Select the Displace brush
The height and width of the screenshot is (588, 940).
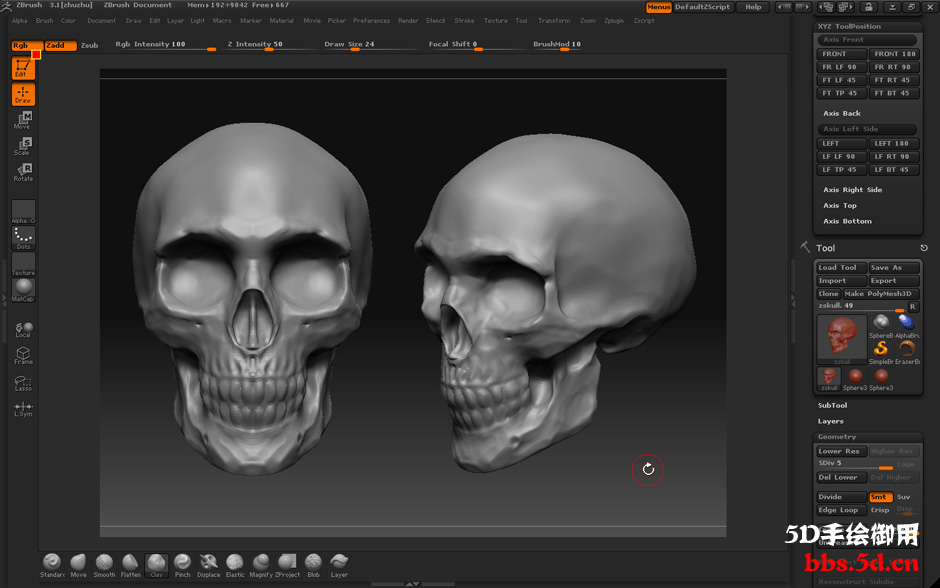tap(209, 565)
